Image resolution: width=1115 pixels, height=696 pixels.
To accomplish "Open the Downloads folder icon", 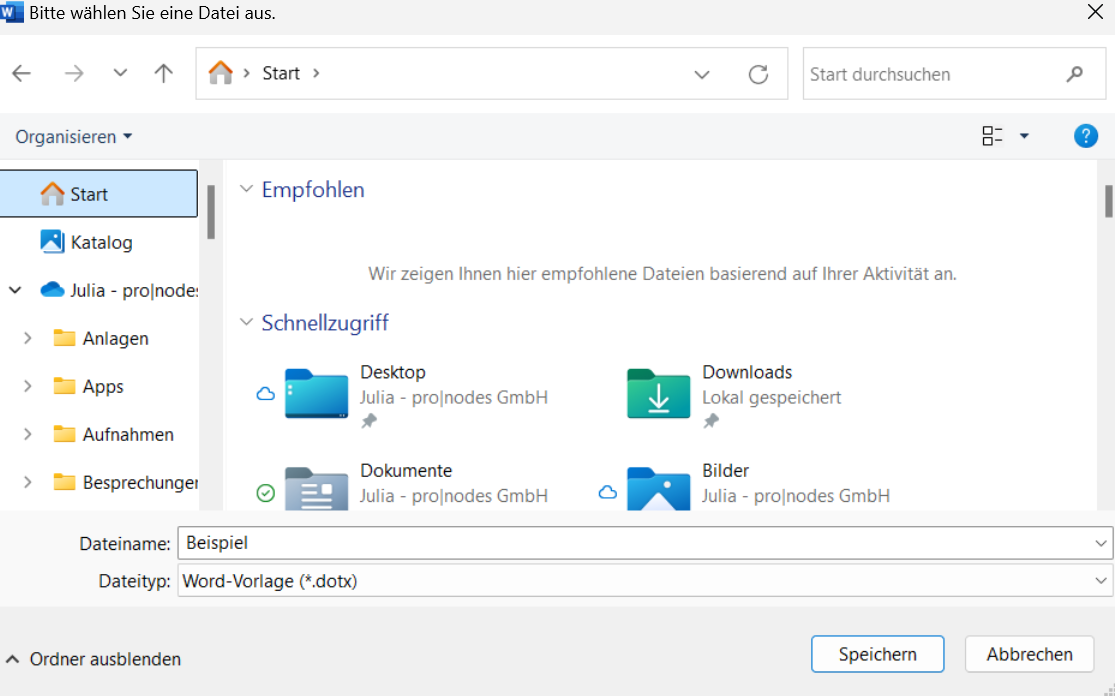I will (658, 393).
